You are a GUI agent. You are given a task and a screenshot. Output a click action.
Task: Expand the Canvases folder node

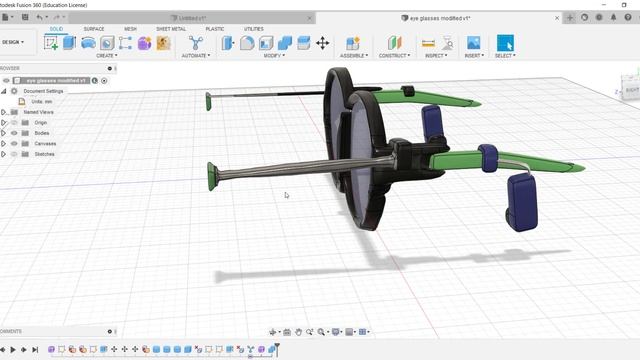4,144
